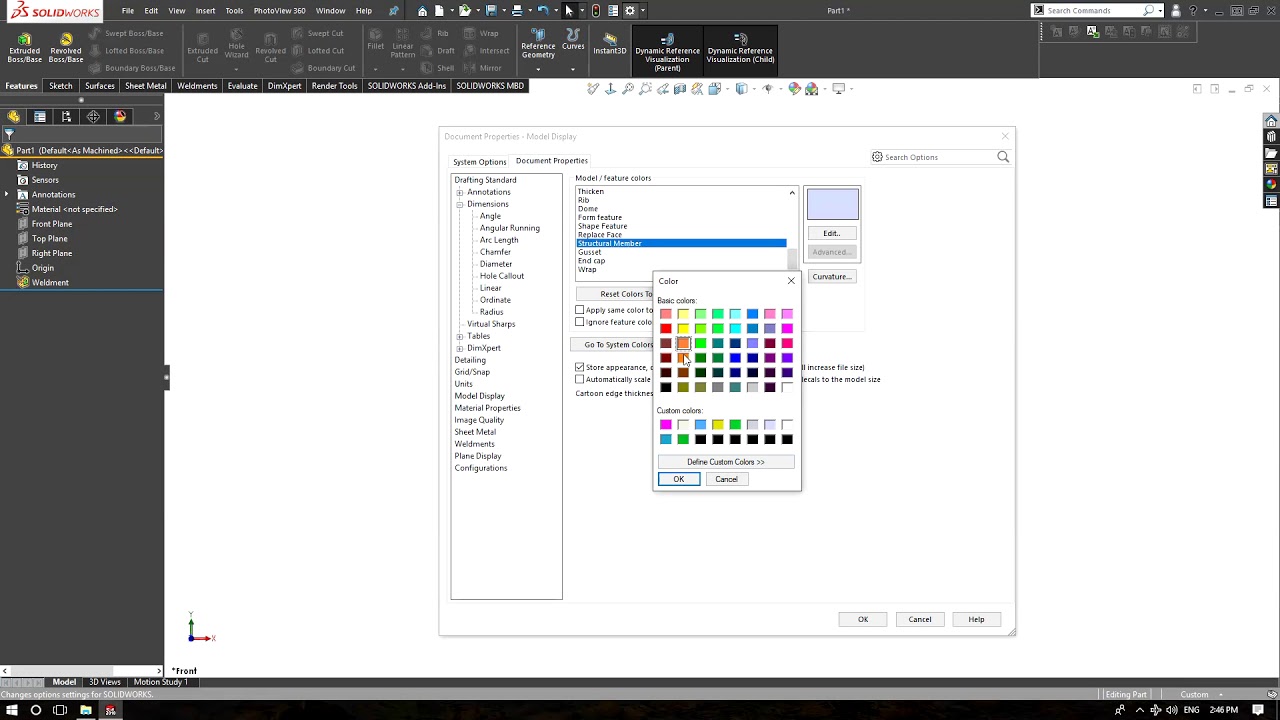Viewport: 1280px width, 720px height.
Task: Enable 'Automatically scale' checkbox
Action: coord(580,379)
